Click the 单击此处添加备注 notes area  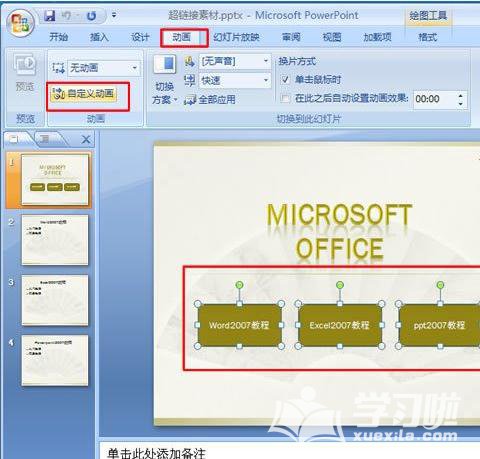point(290,451)
